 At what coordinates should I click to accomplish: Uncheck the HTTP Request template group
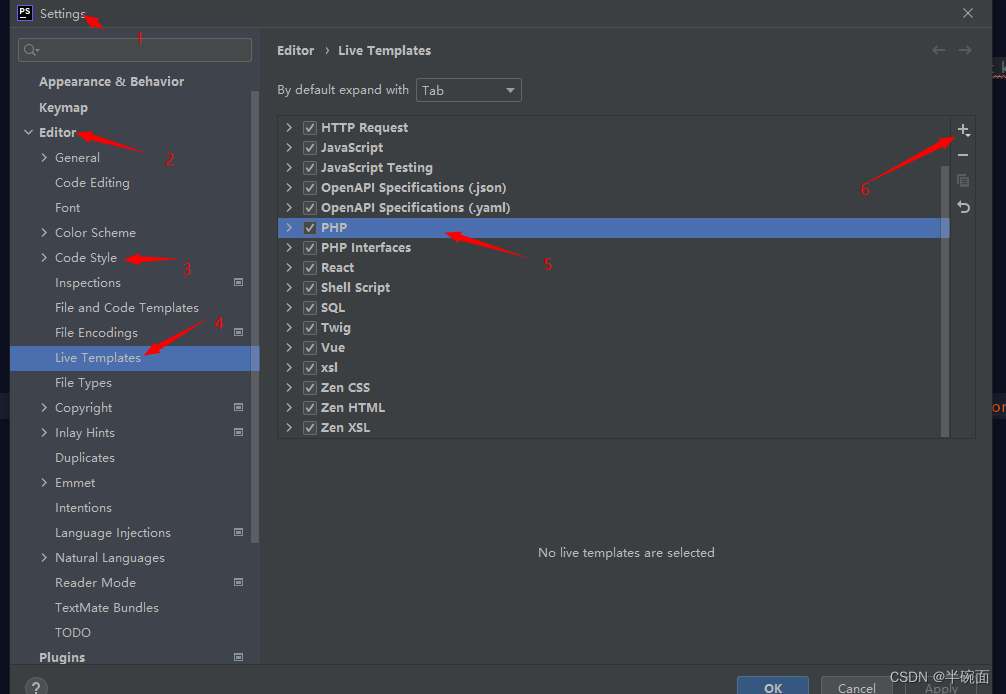(x=310, y=128)
